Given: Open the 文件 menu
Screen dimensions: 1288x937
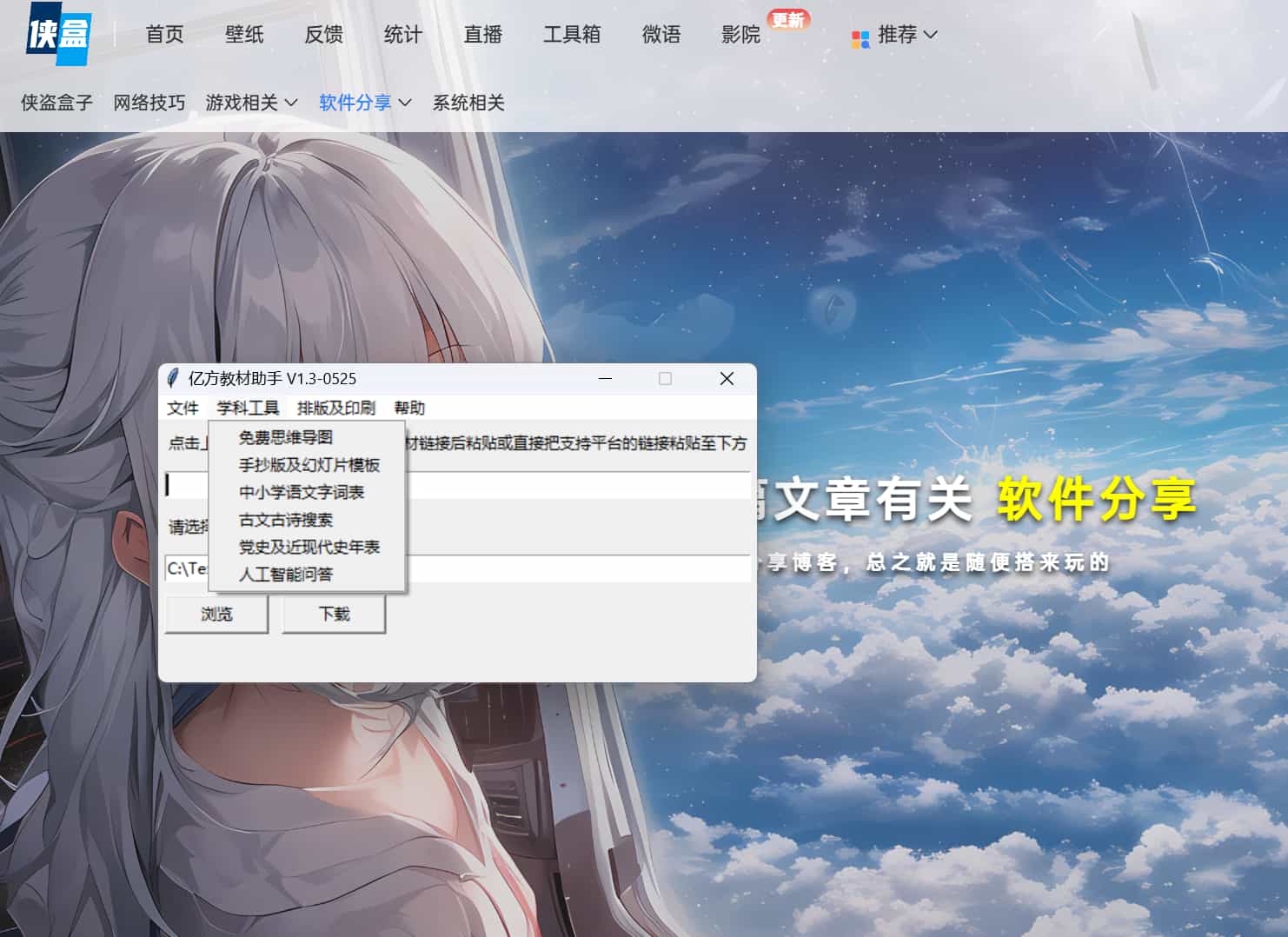Looking at the screenshot, I should tap(183, 408).
